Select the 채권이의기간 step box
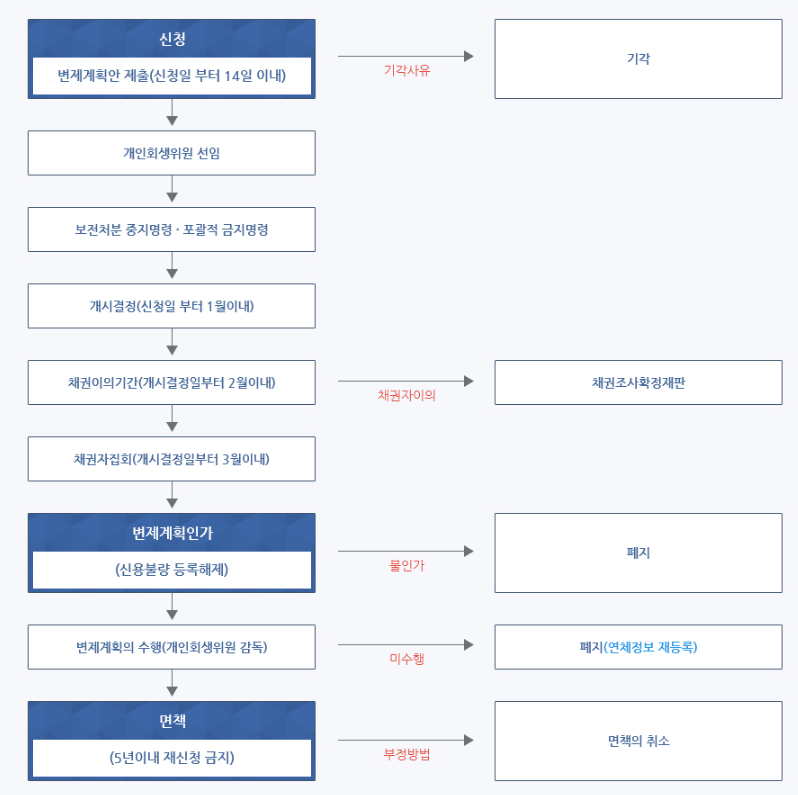This screenshot has width=798, height=795. 172,382
